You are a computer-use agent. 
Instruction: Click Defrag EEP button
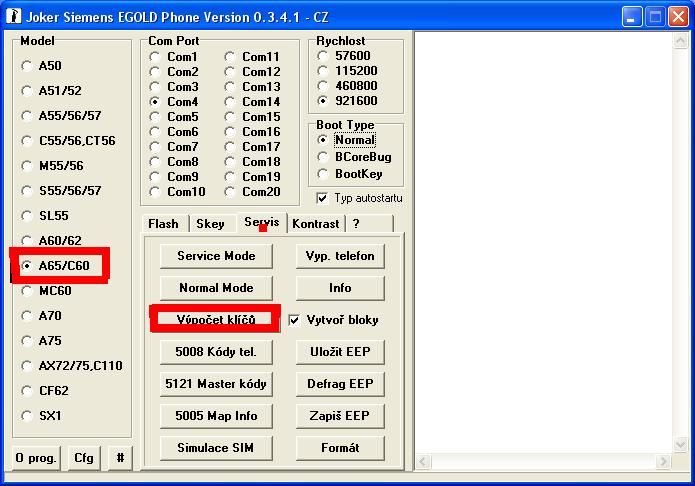(x=340, y=384)
